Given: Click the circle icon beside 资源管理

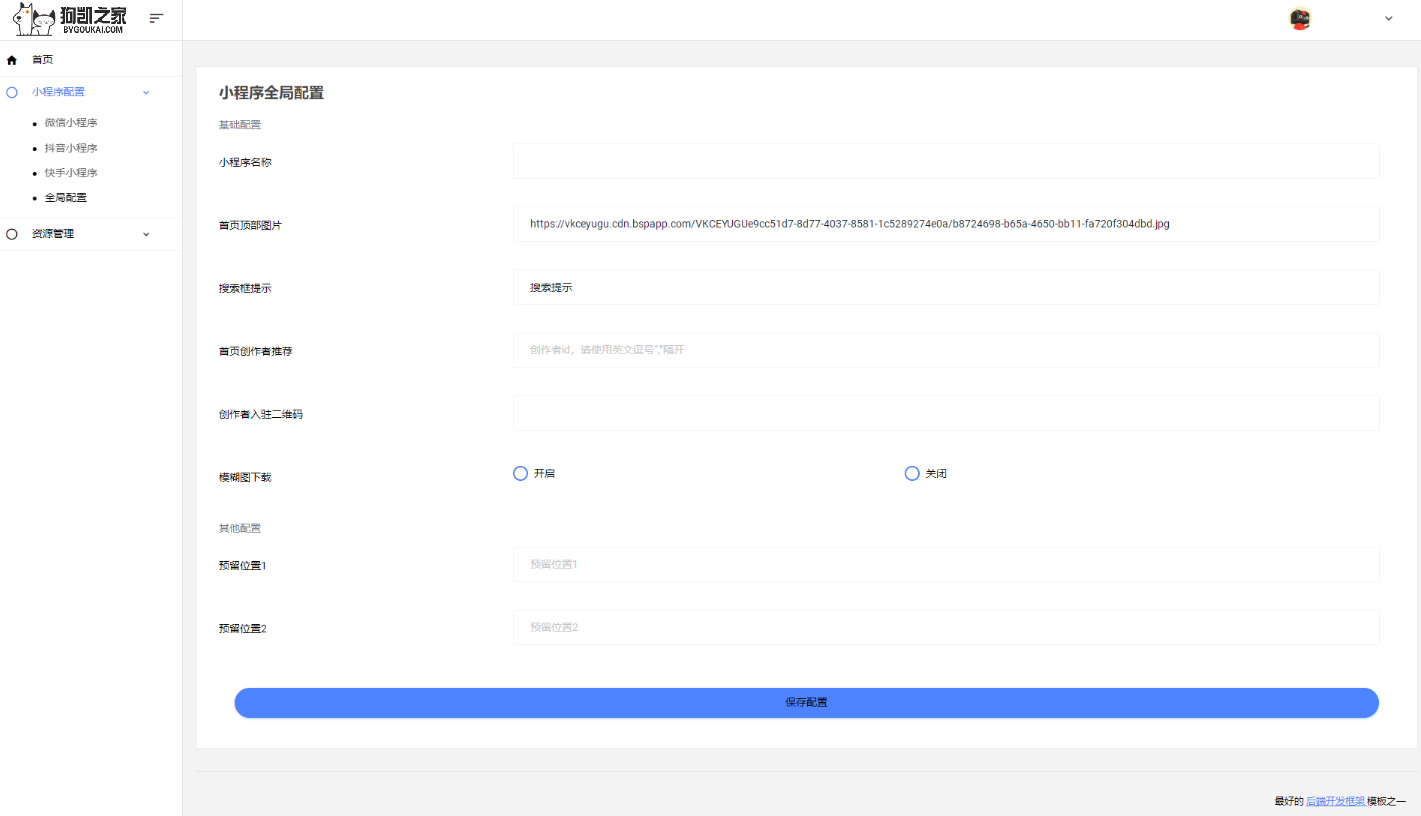Looking at the screenshot, I should pos(12,234).
